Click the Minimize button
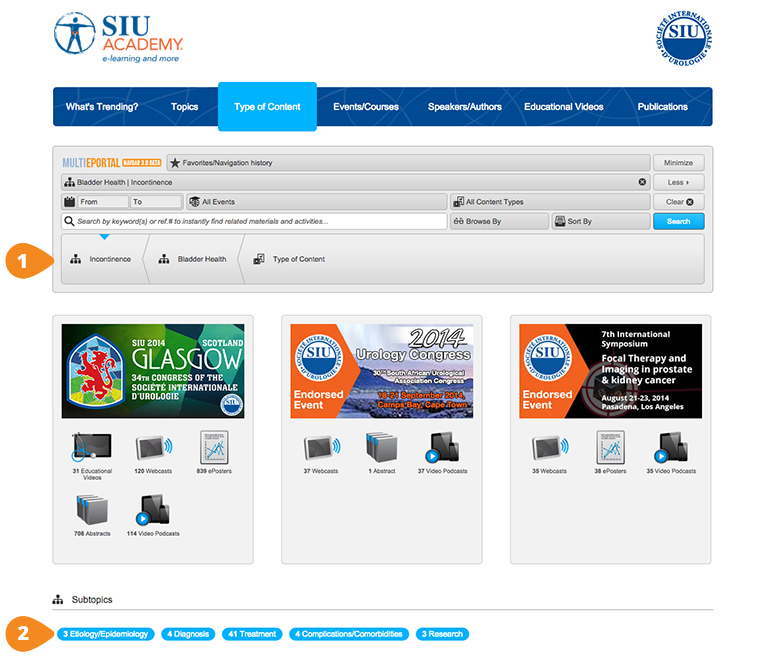This screenshot has width=761, height=663. click(x=678, y=163)
